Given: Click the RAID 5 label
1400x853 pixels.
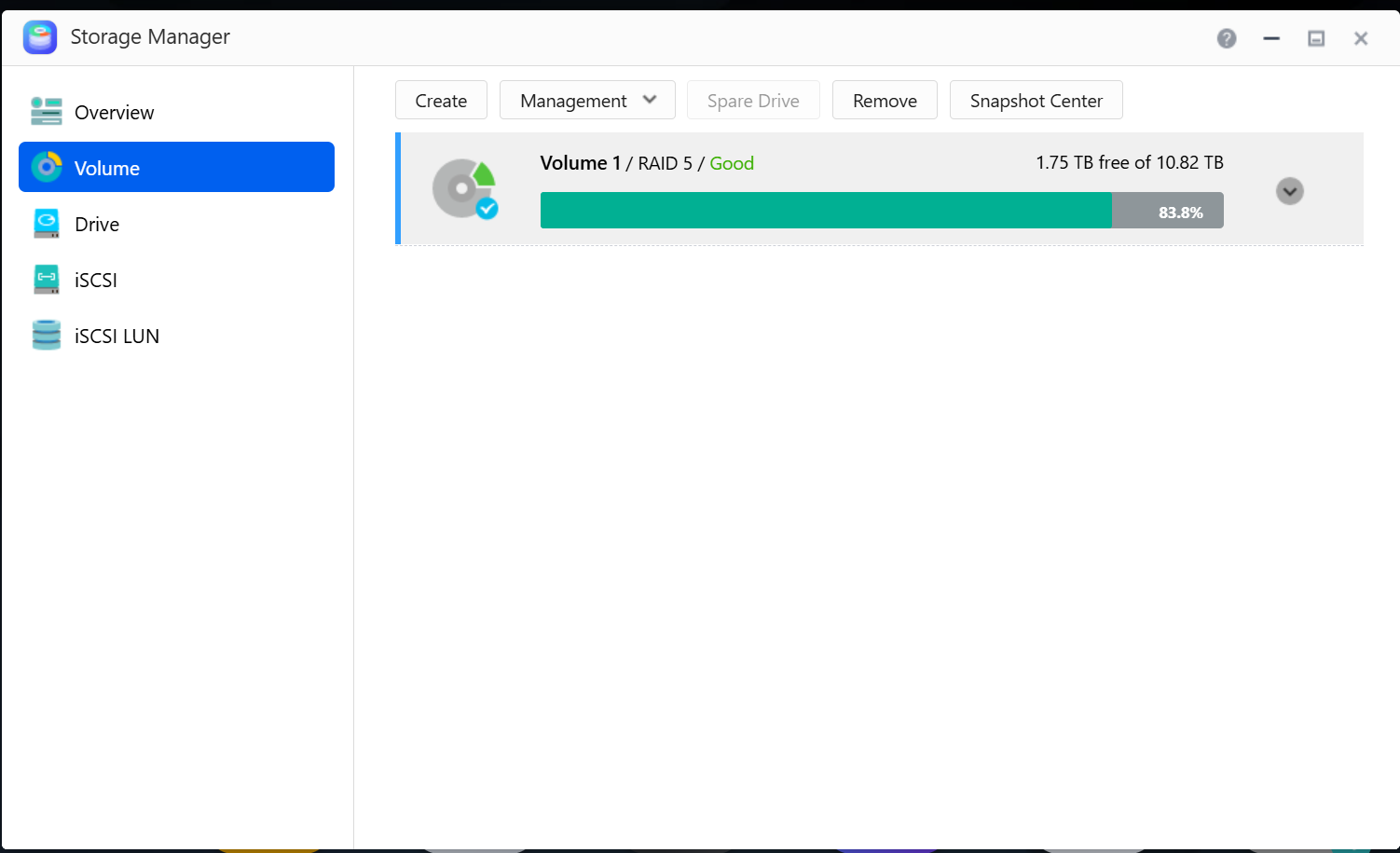Looking at the screenshot, I should tap(666, 163).
